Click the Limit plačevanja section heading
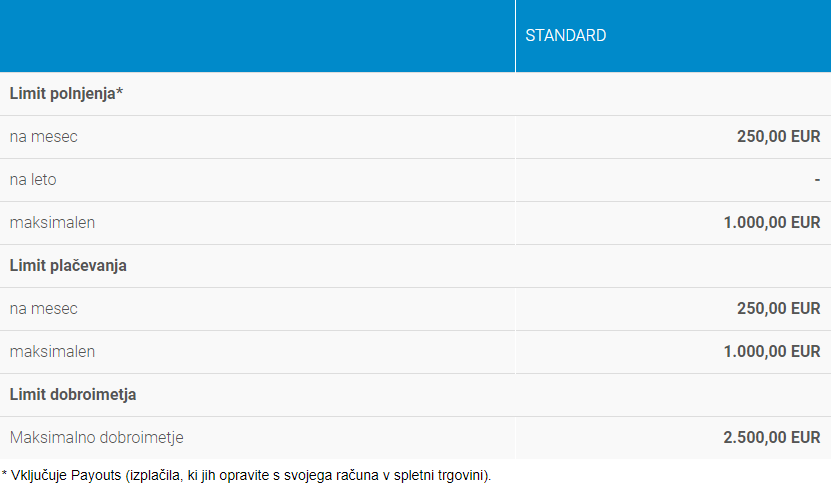The image size is (831, 491). coord(68,266)
